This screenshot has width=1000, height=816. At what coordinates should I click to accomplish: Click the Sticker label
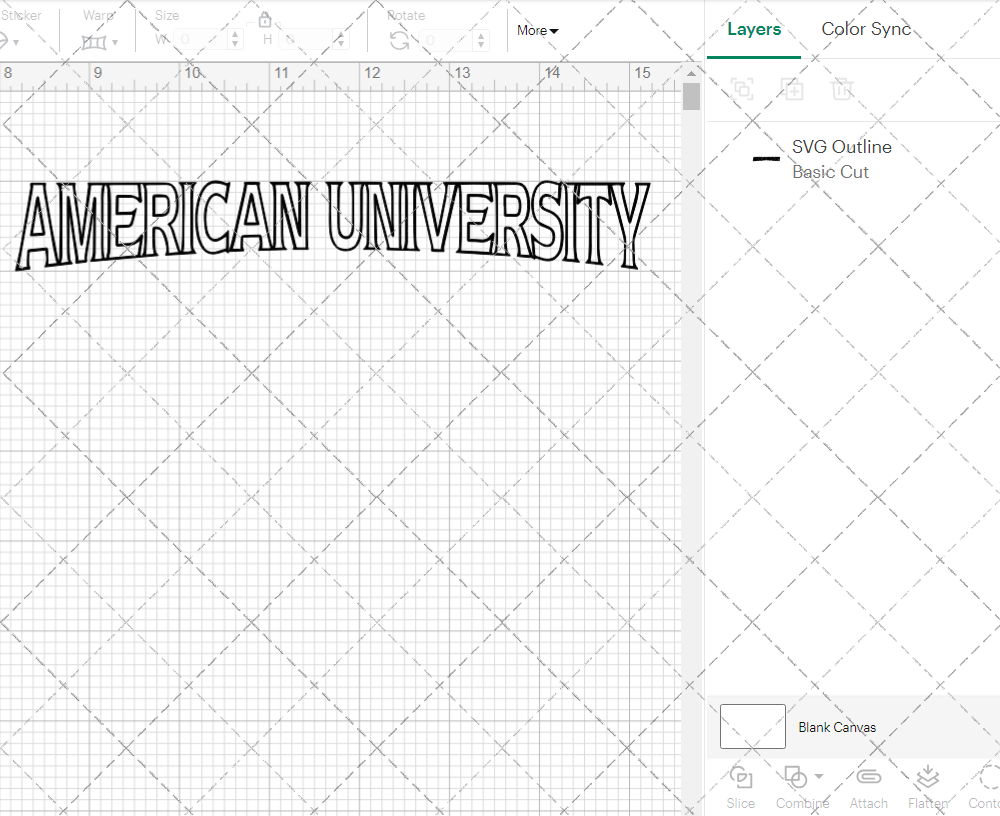[x=24, y=15]
